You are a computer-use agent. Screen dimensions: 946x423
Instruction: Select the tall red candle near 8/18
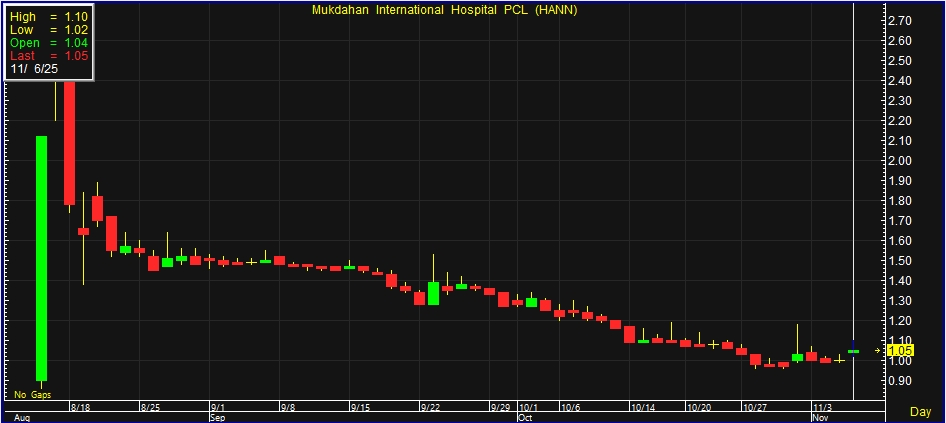pyautogui.click(x=69, y=140)
